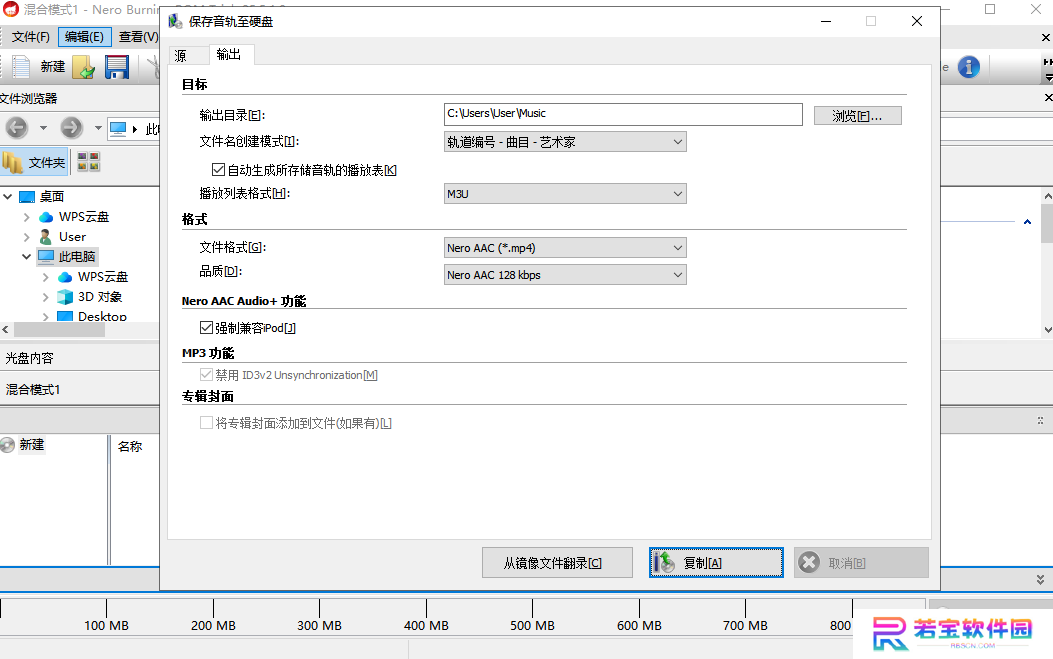1053x659 pixels.
Task: Minimize the 保存音轨至硬盘 dialog
Action: [x=826, y=21]
